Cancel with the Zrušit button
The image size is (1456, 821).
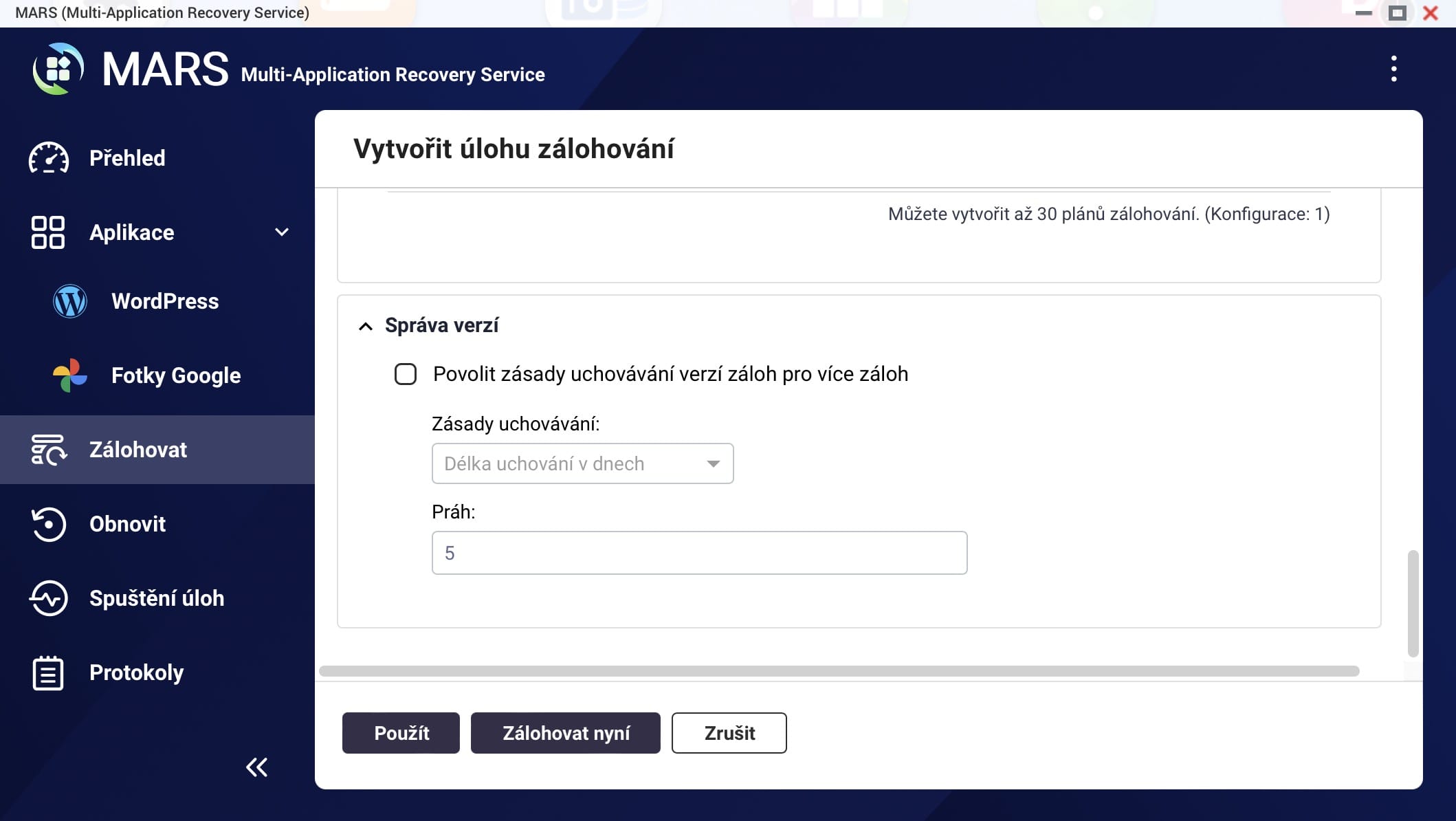pos(729,733)
